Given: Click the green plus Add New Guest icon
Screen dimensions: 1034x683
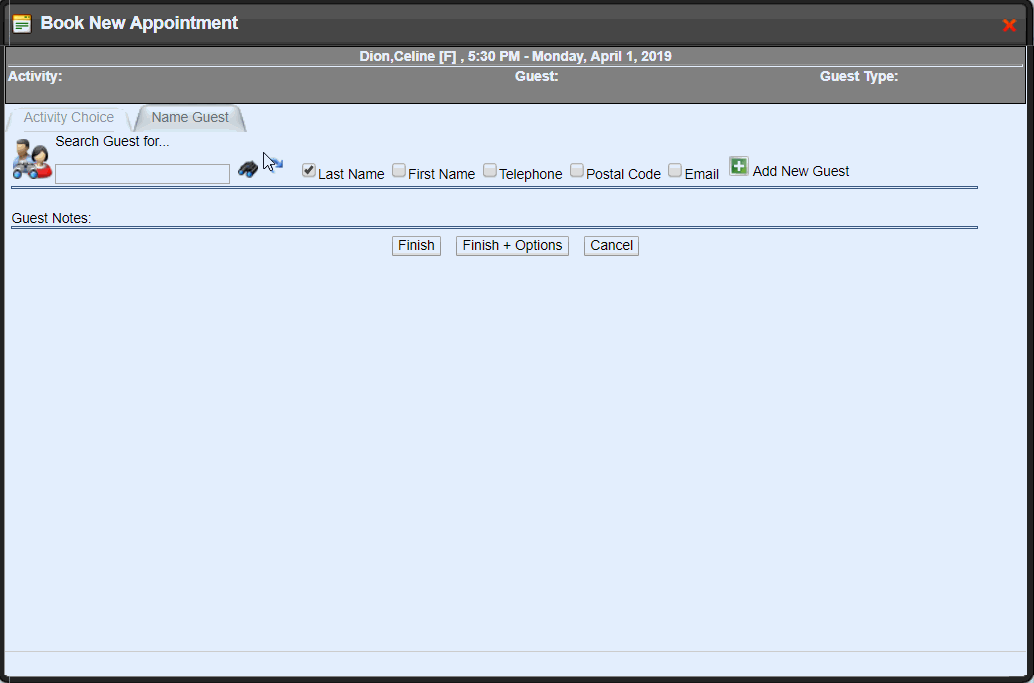Looking at the screenshot, I should point(739,166).
